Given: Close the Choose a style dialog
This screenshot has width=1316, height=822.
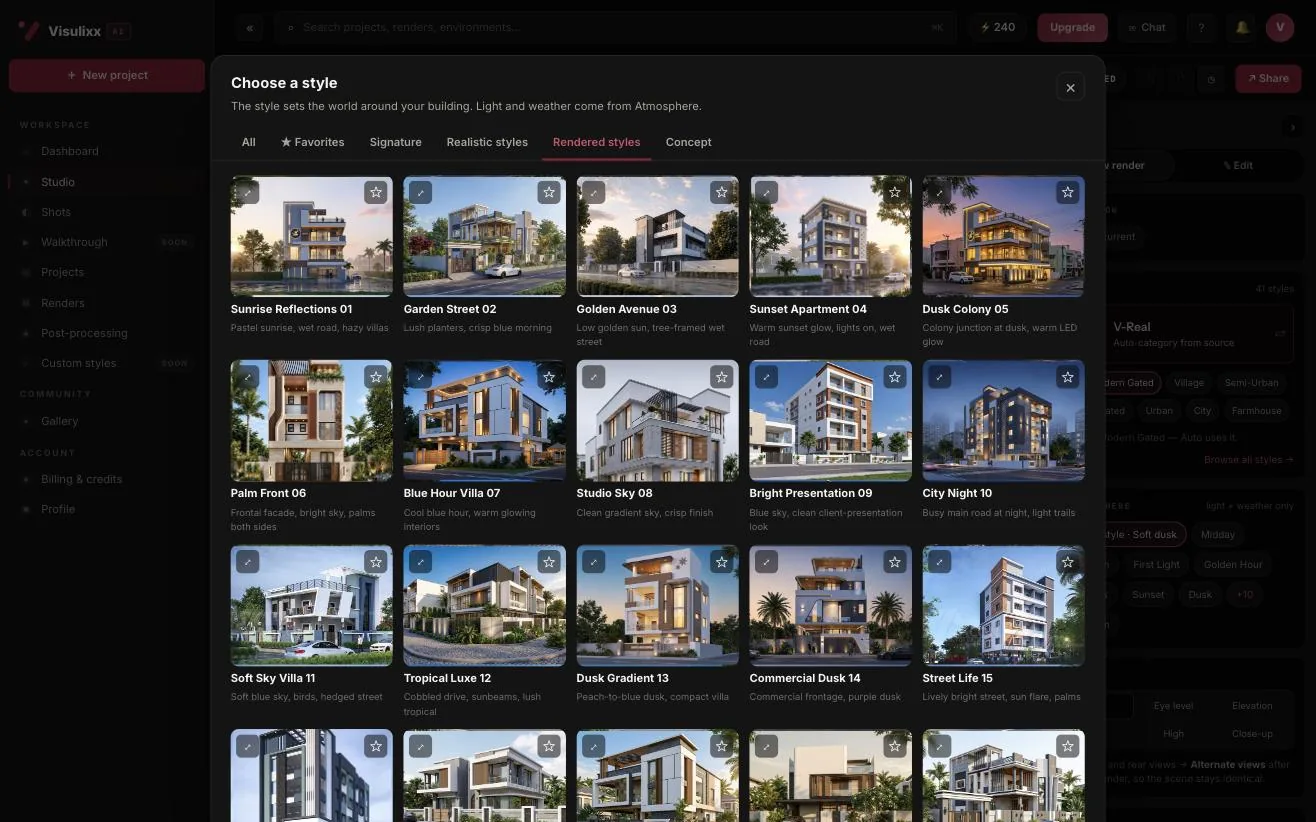Looking at the screenshot, I should coord(1070,87).
